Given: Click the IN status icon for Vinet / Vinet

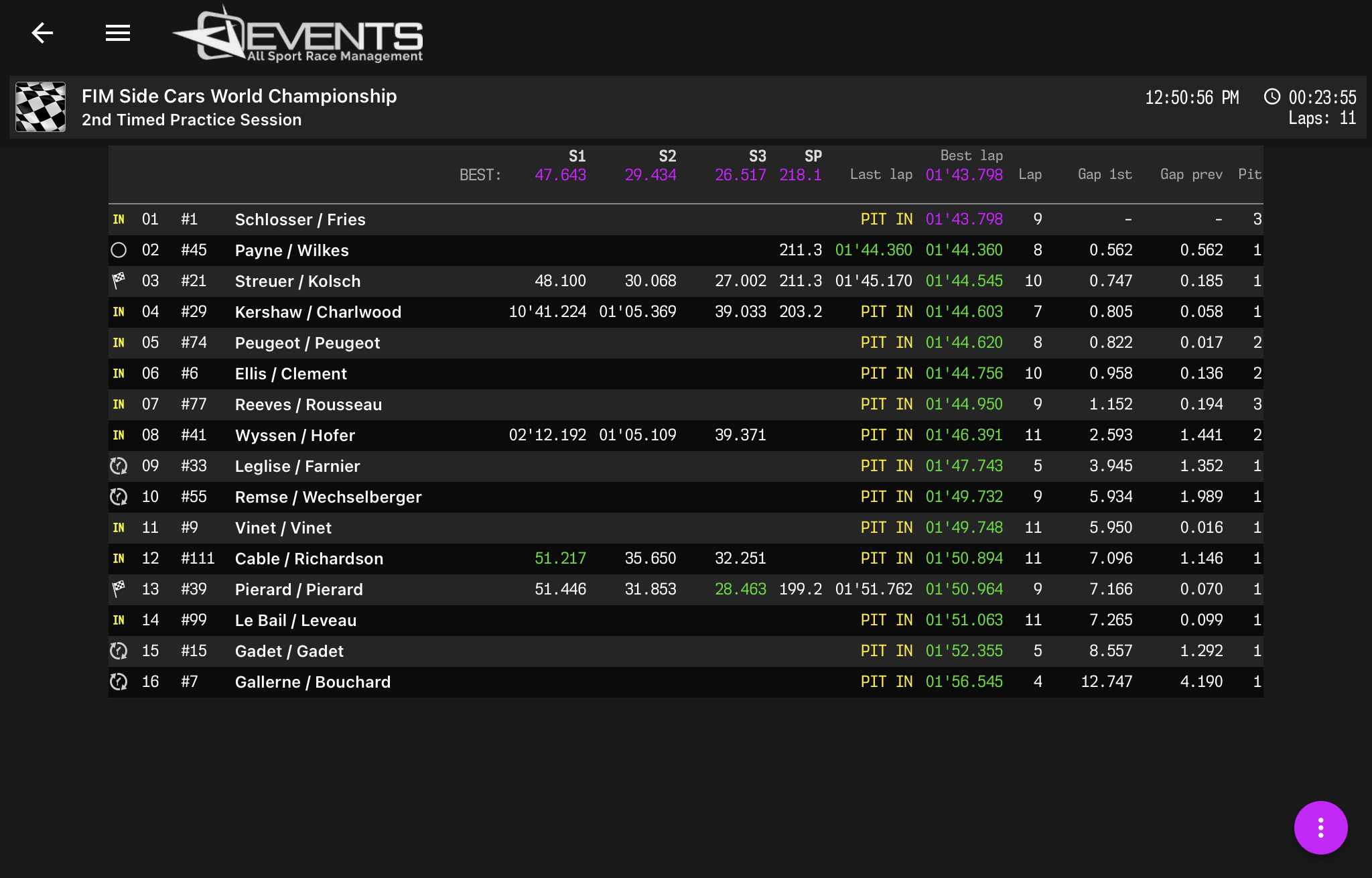Looking at the screenshot, I should [x=119, y=528].
